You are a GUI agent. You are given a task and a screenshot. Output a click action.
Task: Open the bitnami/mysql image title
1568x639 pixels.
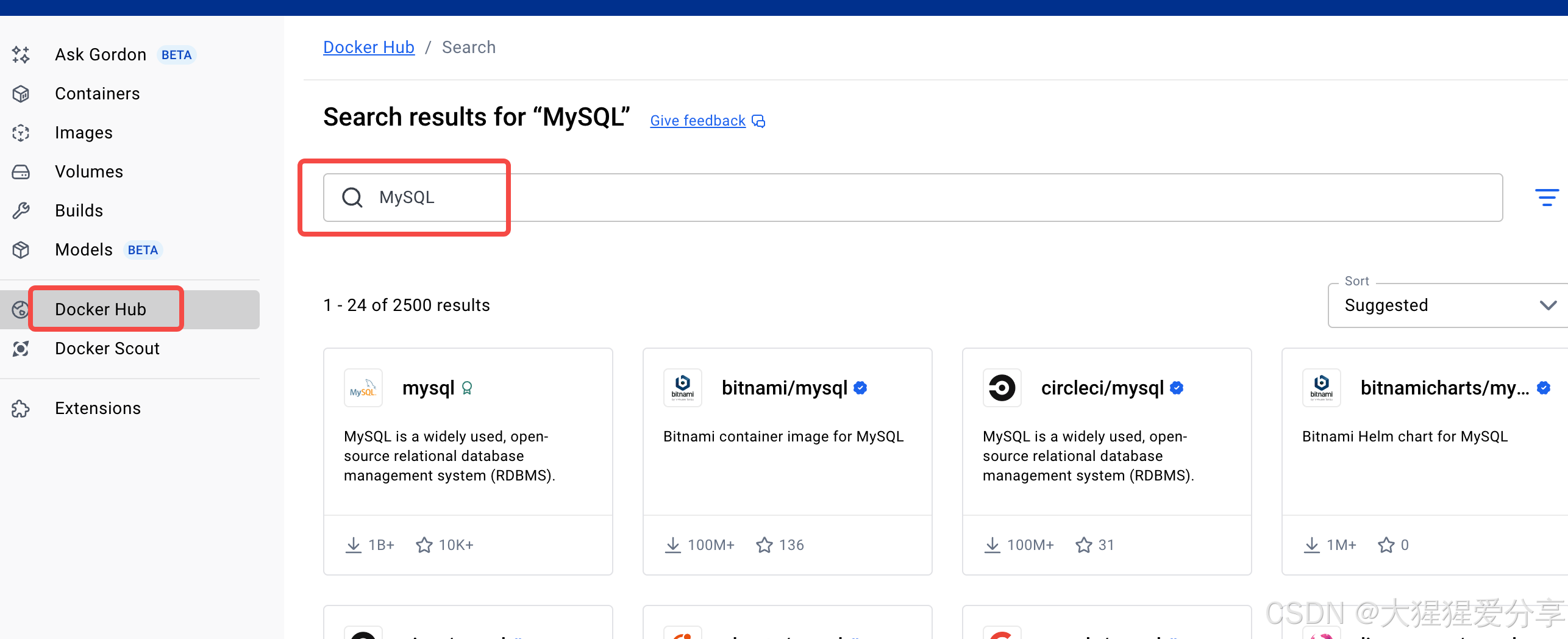click(785, 388)
